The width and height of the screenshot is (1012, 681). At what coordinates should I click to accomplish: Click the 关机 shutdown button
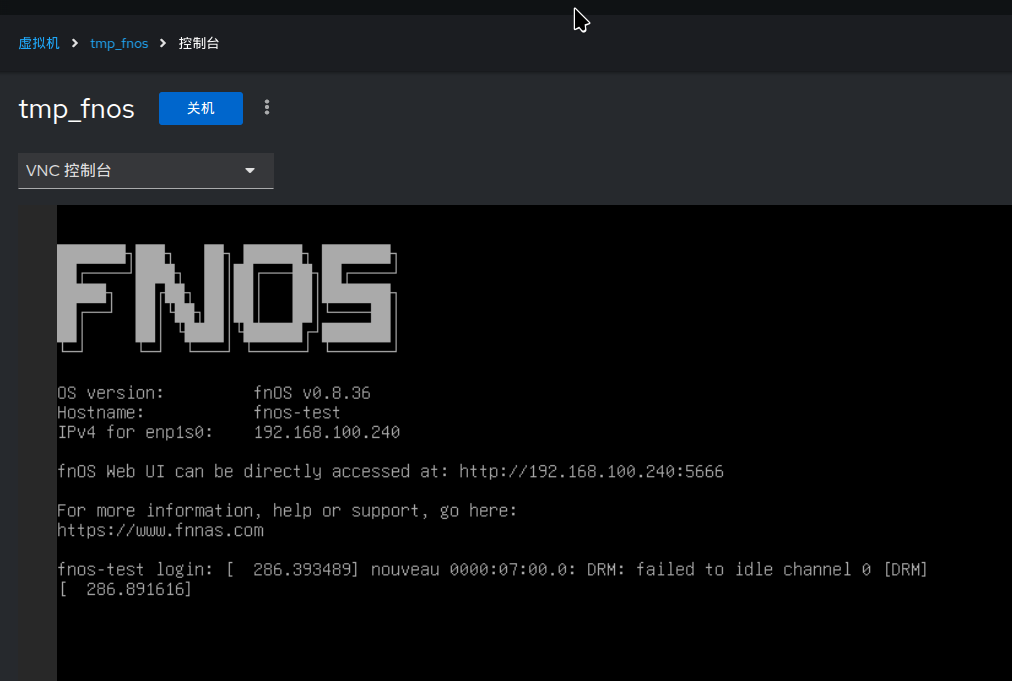tap(201, 108)
